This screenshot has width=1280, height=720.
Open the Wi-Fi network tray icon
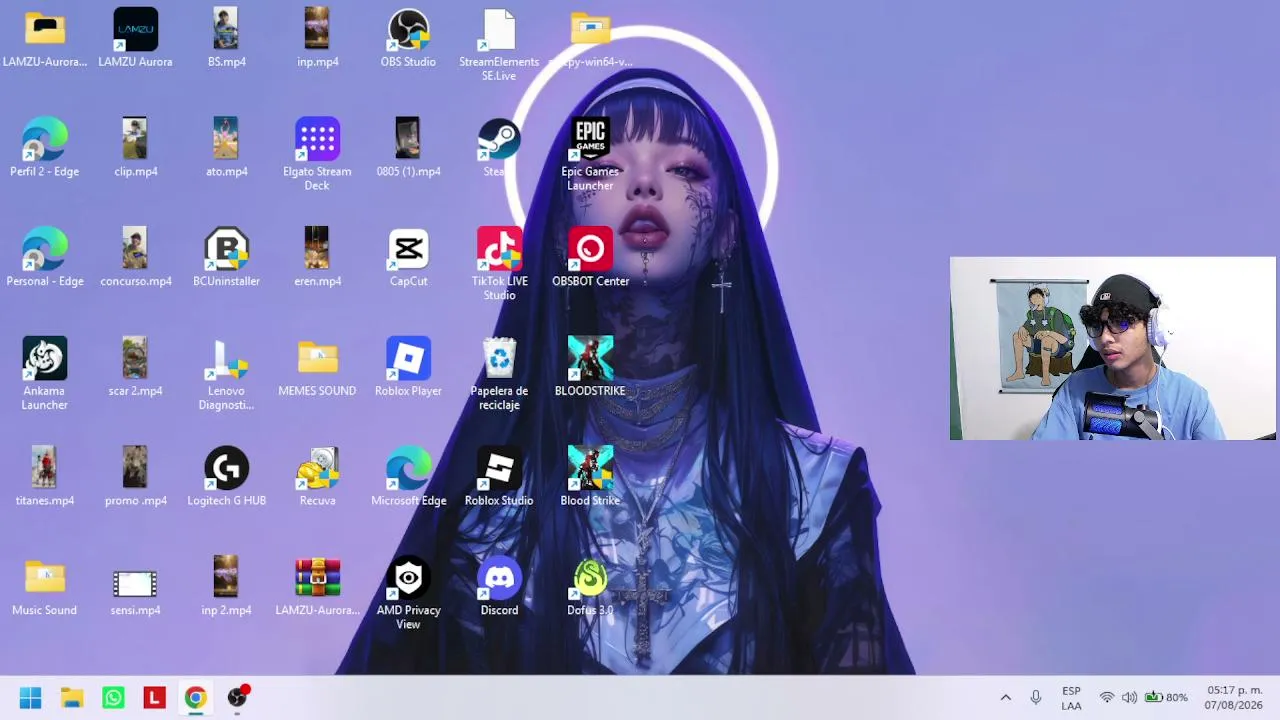tap(1107, 698)
